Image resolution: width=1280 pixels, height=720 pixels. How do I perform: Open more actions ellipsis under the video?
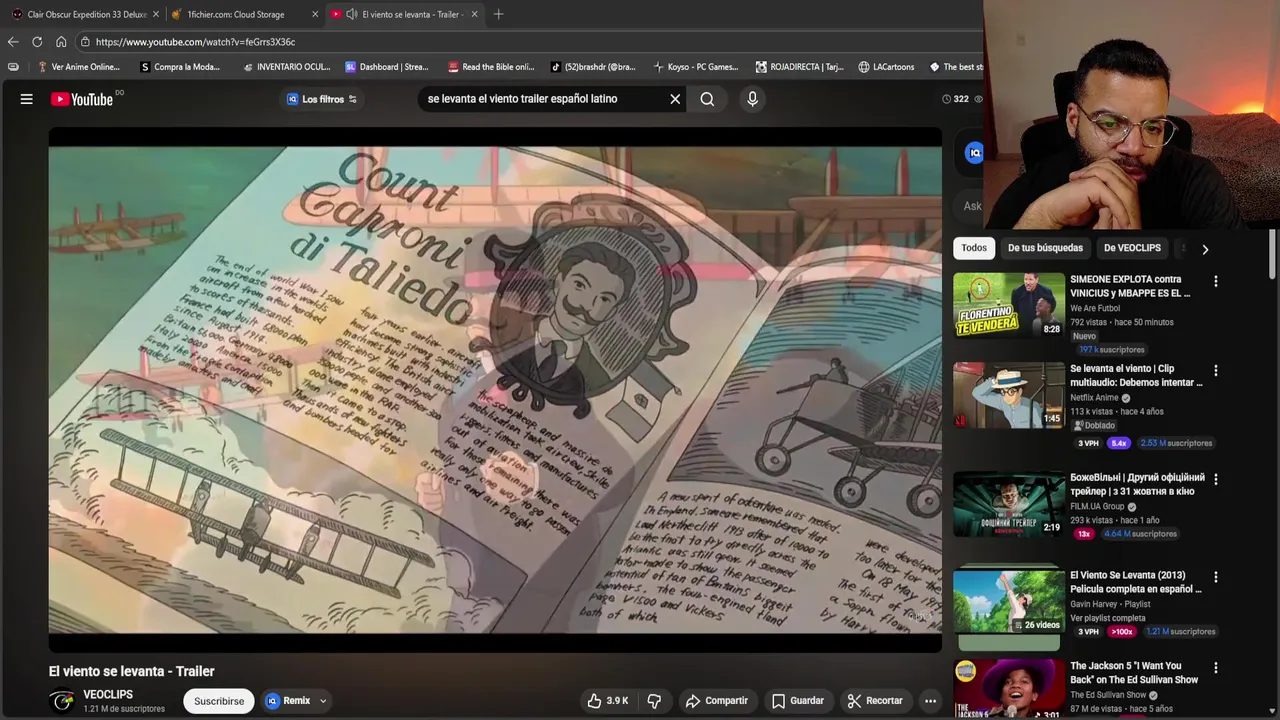point(930,701)
